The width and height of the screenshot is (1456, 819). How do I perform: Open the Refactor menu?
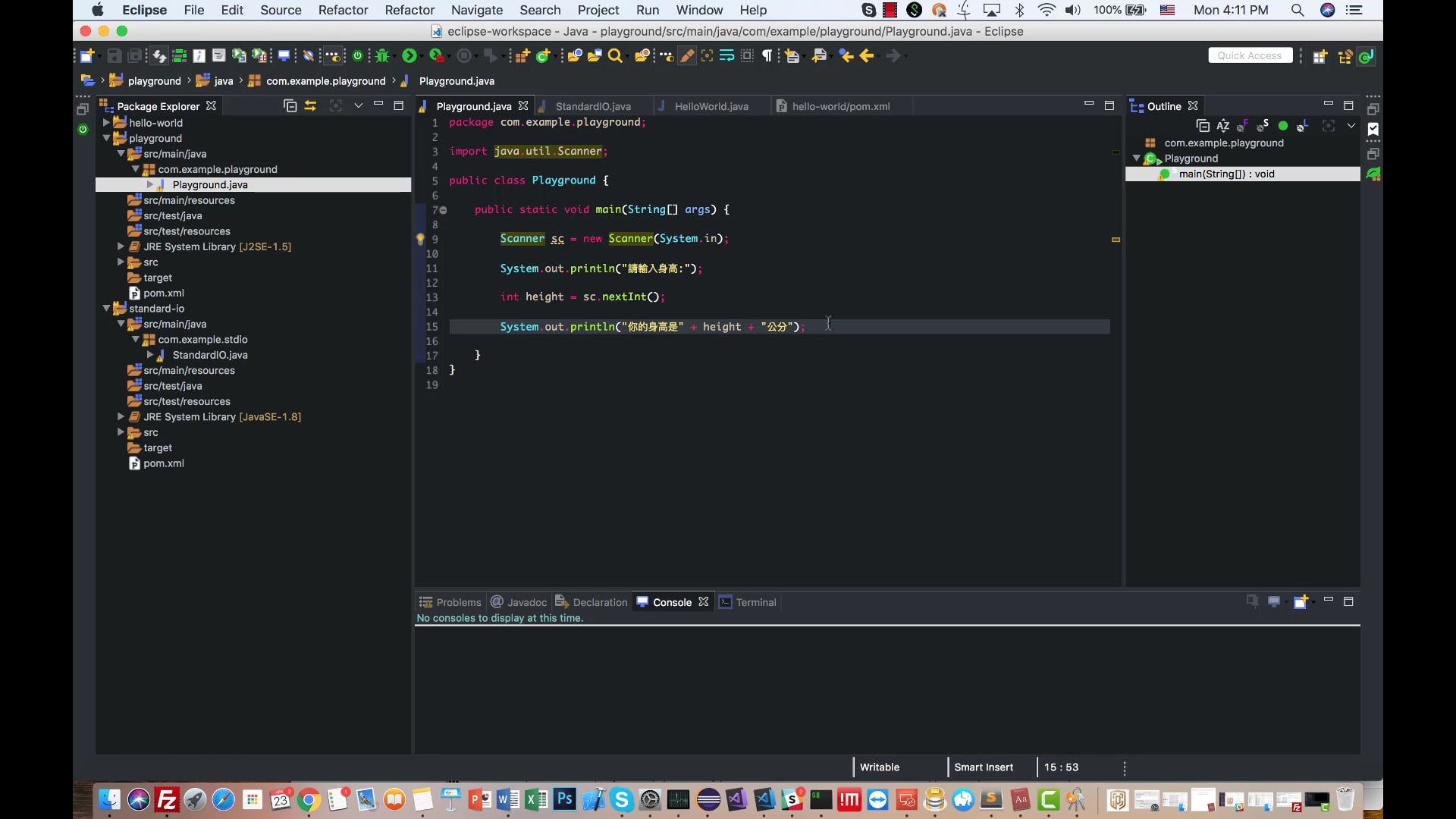coord(343,10)
